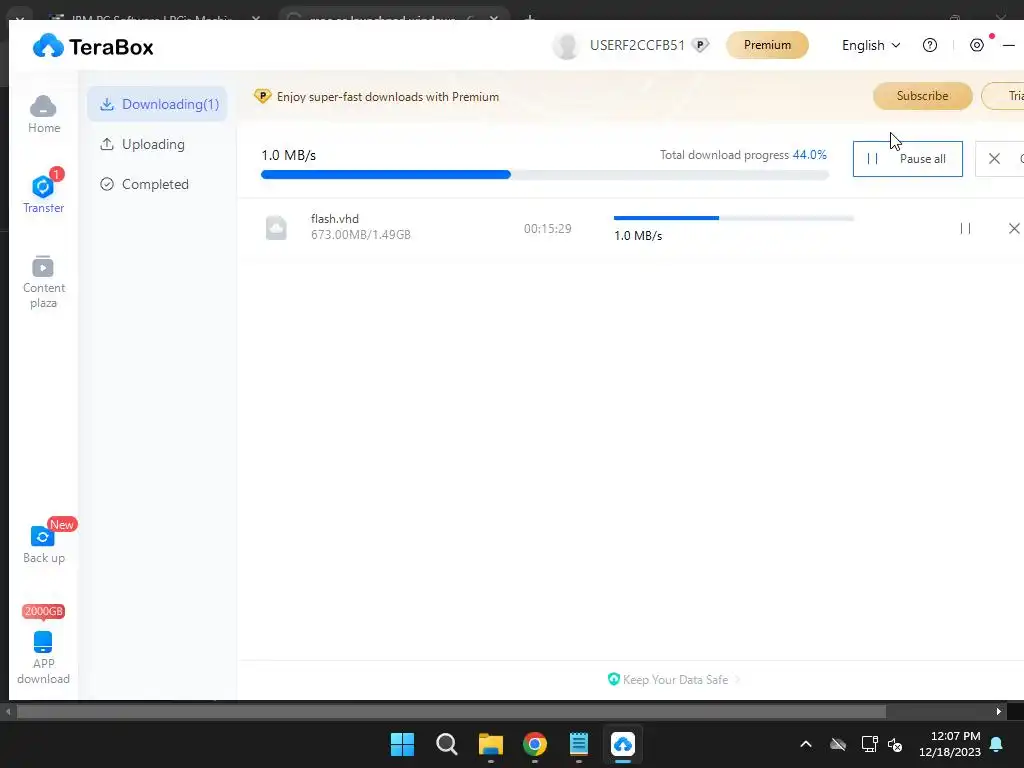Open the notification bell icon
The width and height of the screenshot is (1024, 768).
coord(997,744)
